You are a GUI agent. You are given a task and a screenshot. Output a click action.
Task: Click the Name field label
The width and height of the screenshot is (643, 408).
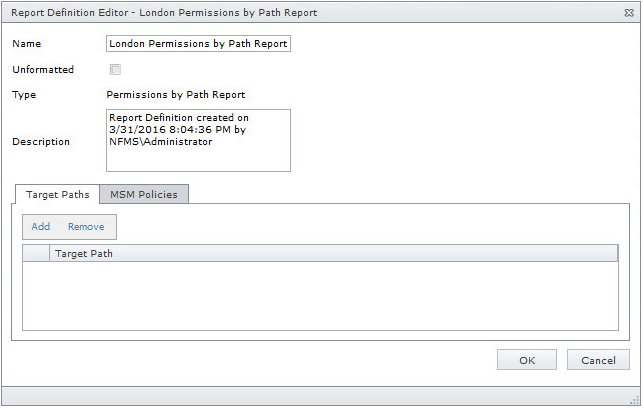(26, 45)
